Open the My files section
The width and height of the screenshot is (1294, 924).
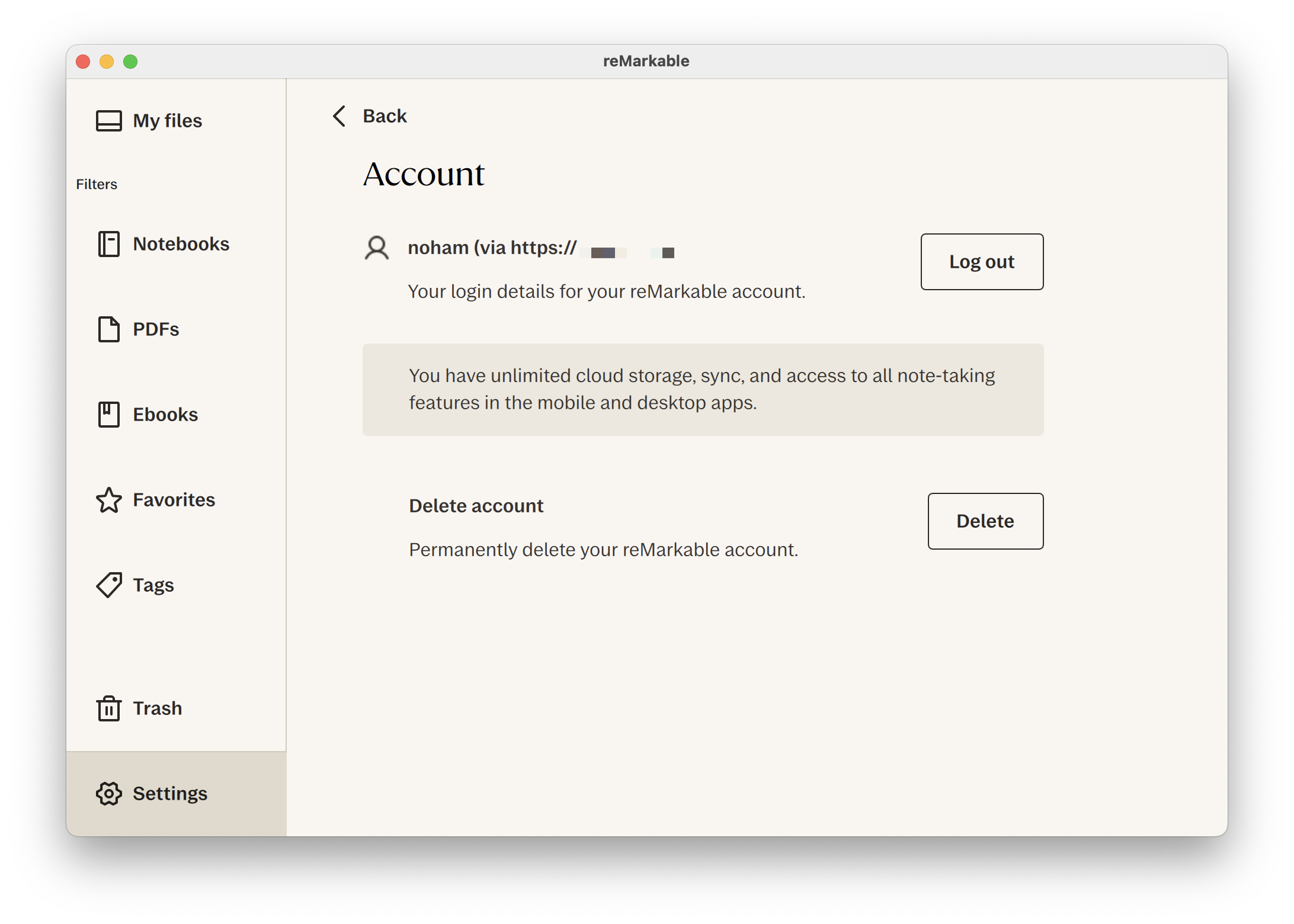pos(168,121)
